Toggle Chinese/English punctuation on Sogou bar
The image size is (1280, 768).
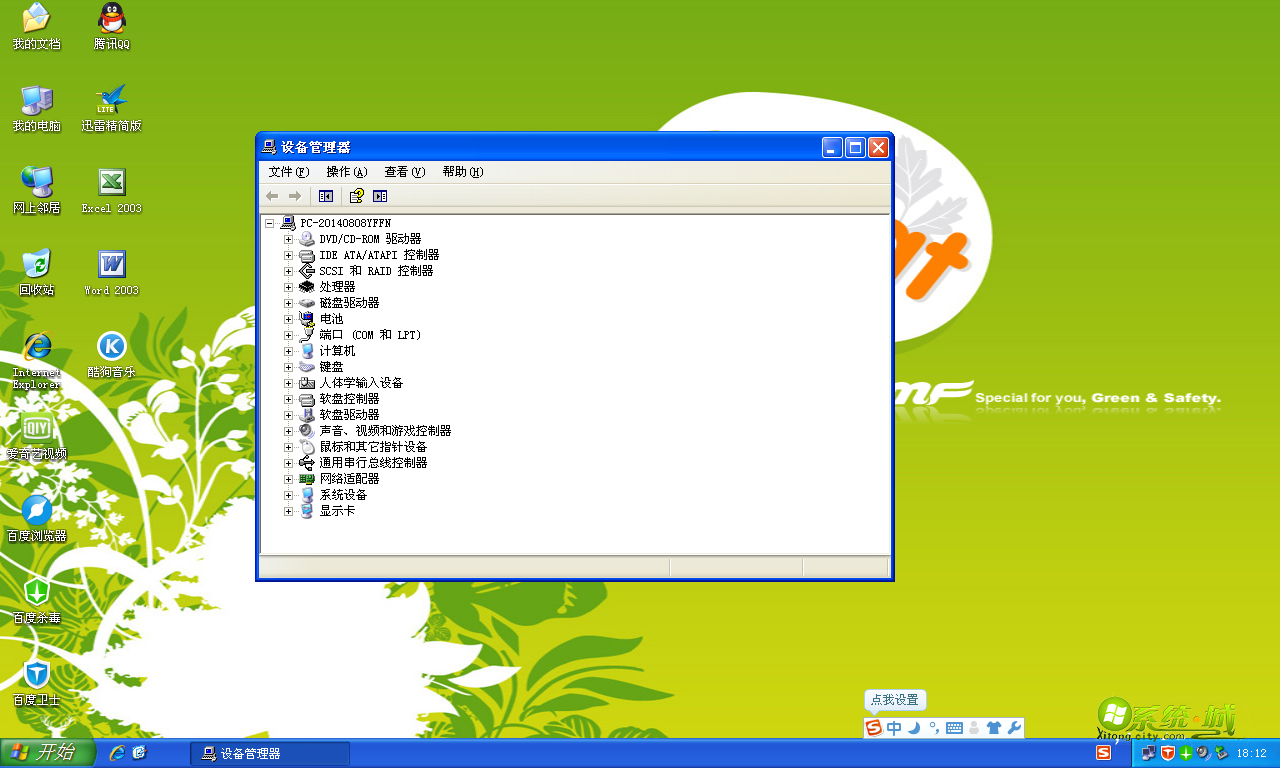(935, 729)
